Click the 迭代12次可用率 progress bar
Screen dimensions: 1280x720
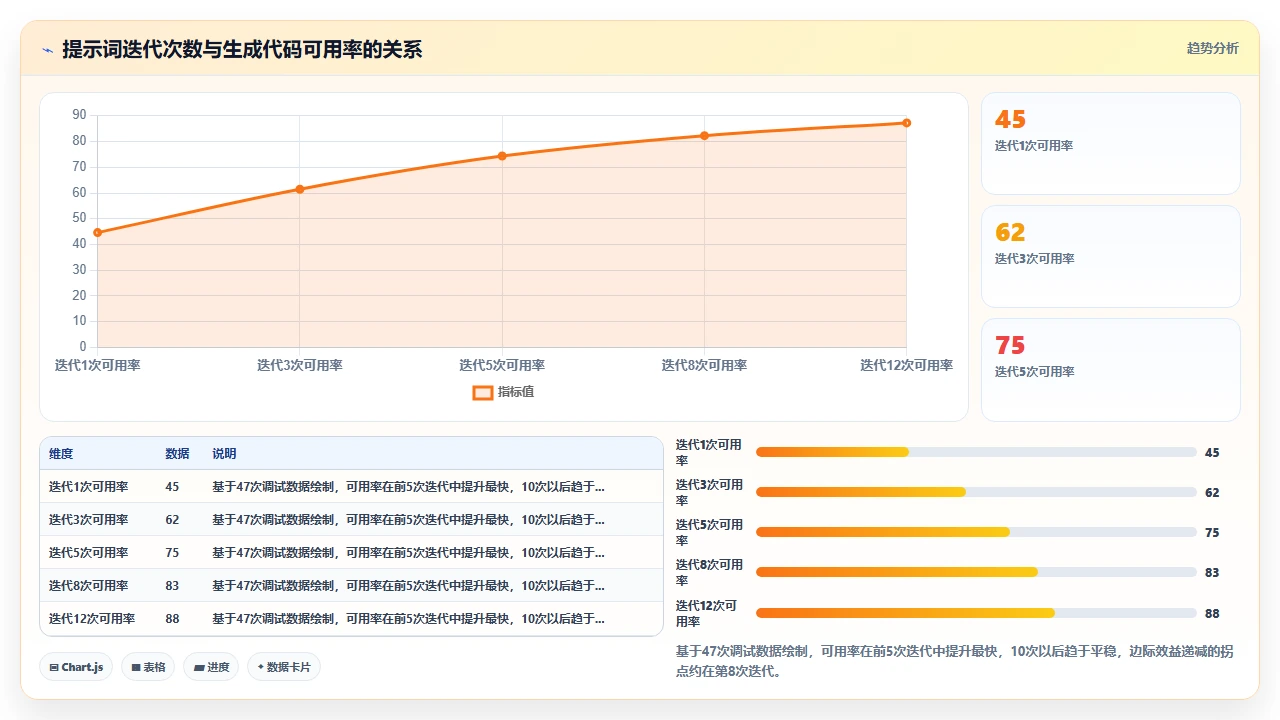pyautogui.click(x=976, y=613)
